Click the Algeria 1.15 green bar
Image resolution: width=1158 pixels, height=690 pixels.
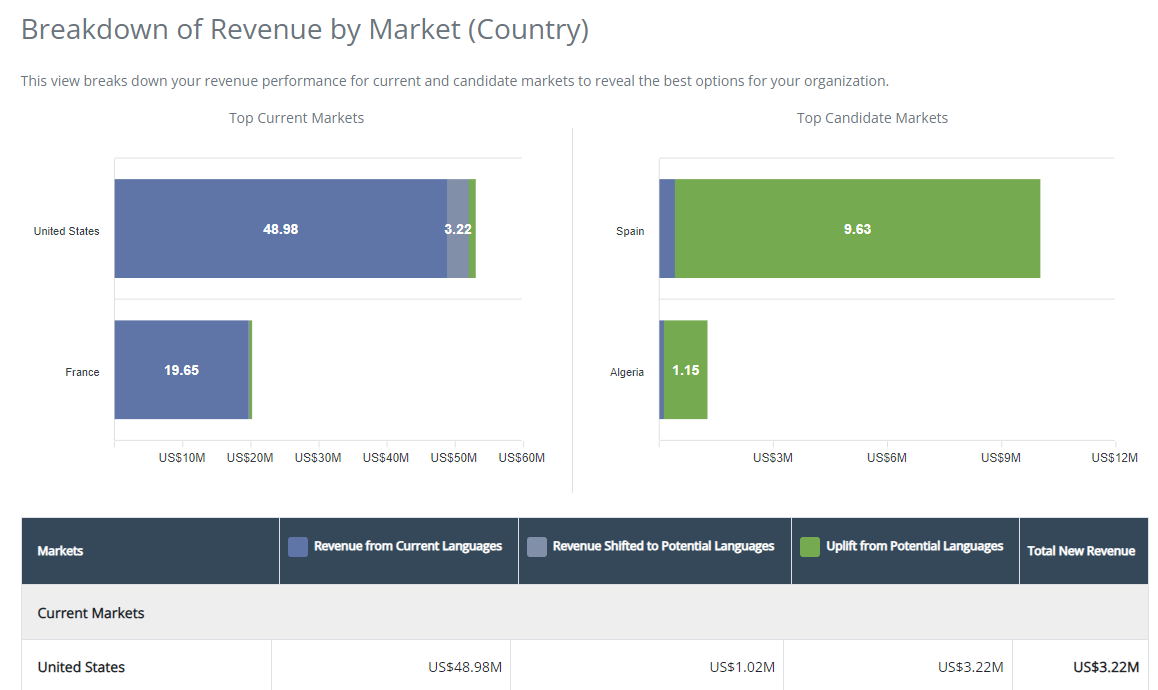click(686, 370)
